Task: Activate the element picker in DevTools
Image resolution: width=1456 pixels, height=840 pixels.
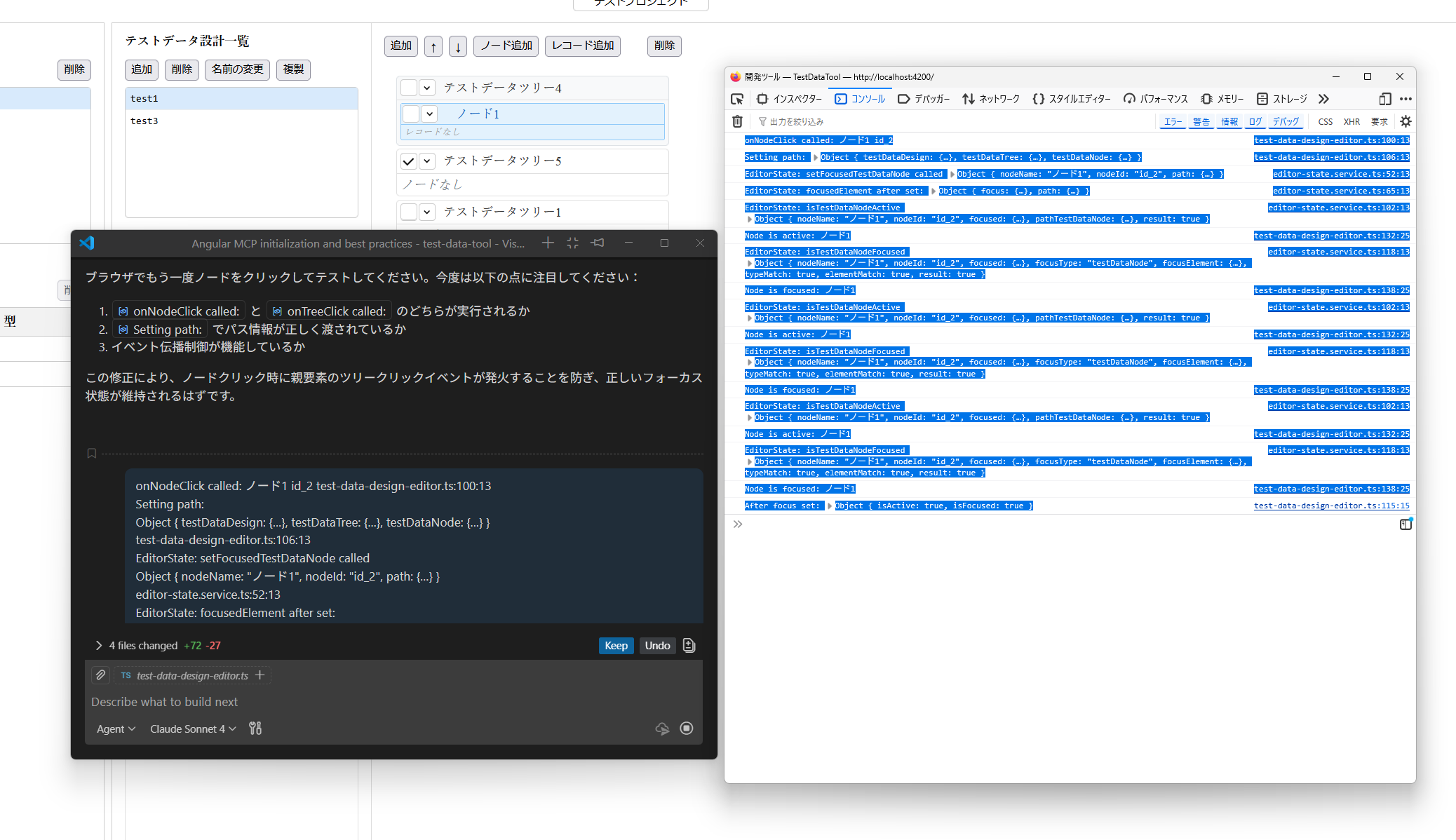Action: pos(737,99)
